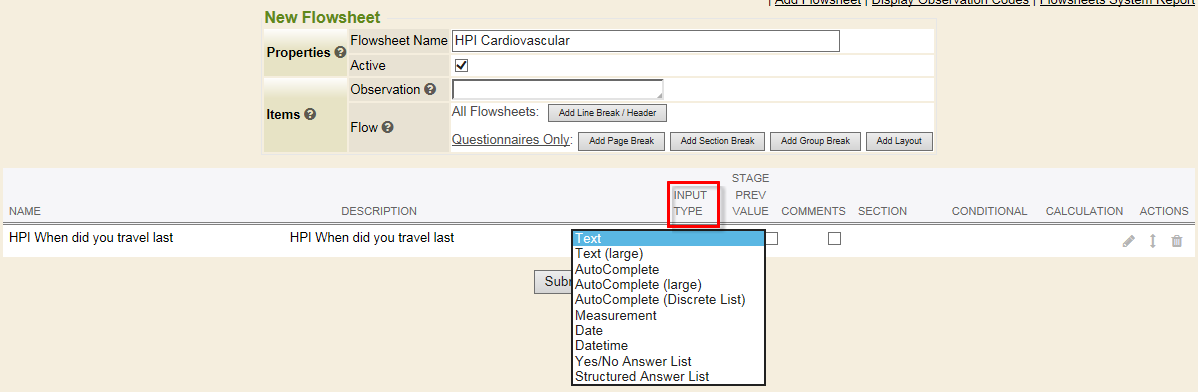Tick the Comments checkbox in the row

pyautogui.click(x=834, y=238)
